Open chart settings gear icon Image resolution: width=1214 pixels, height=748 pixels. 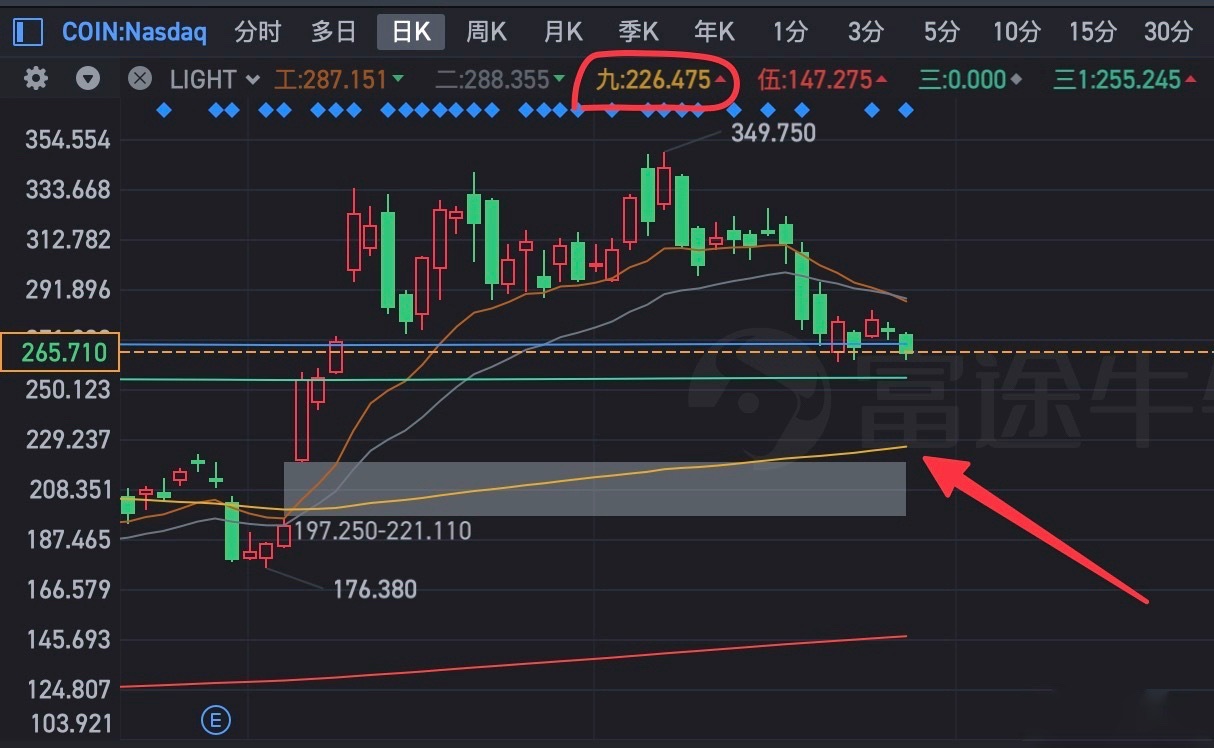click(36, 79)
